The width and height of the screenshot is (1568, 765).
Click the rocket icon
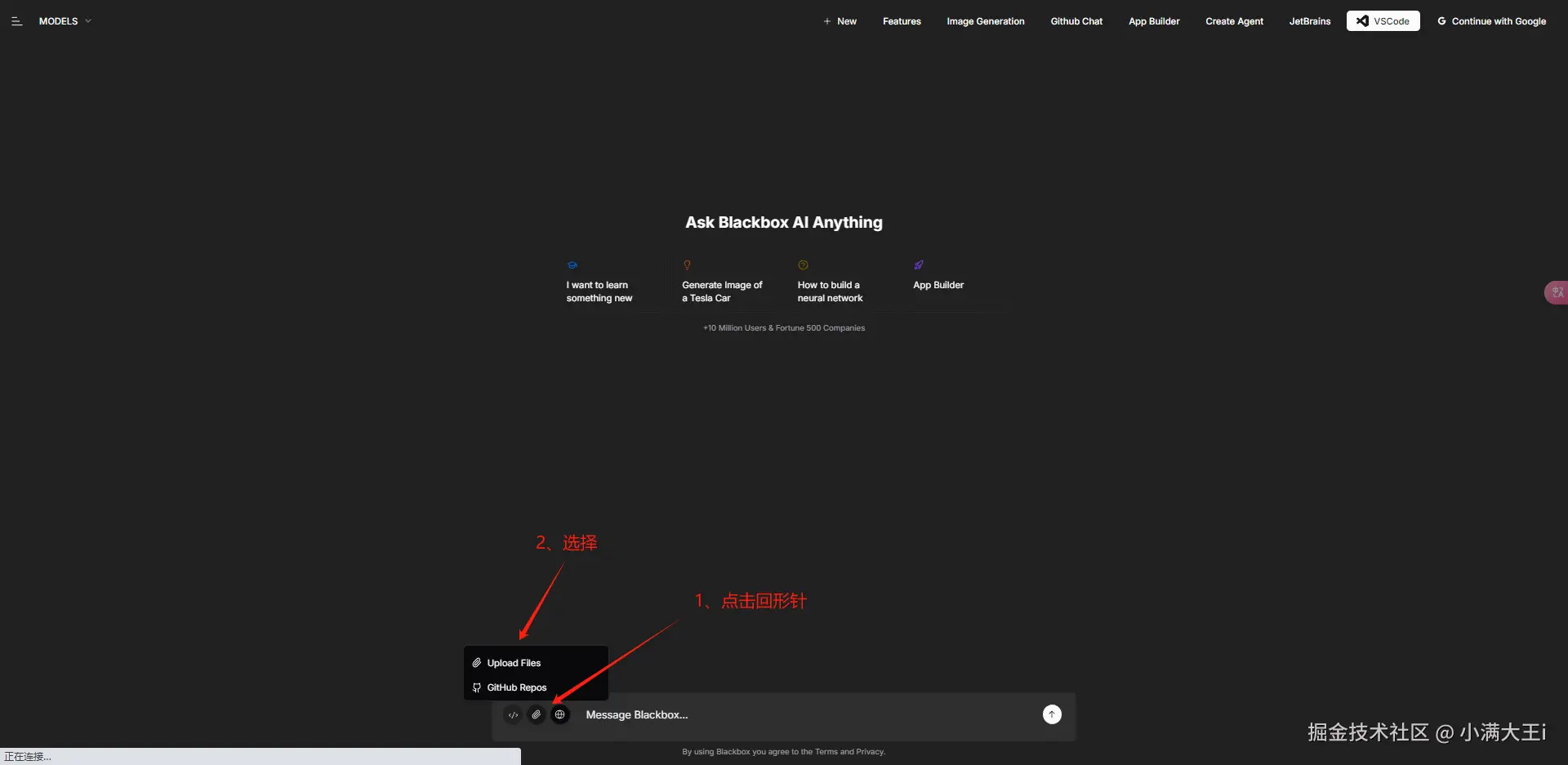coord(919,265)
